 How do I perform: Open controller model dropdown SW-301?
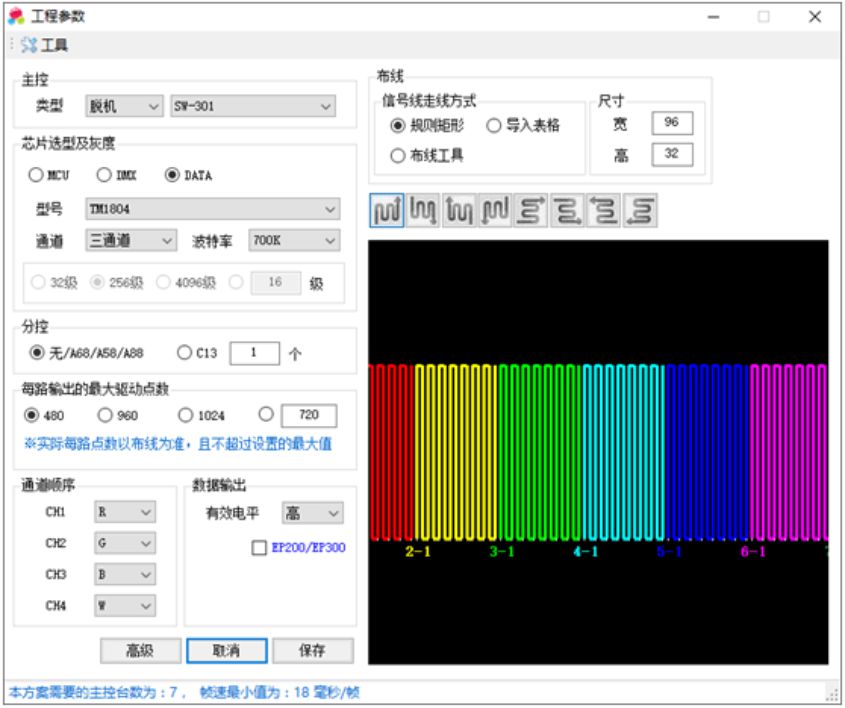tap(253, 106)
